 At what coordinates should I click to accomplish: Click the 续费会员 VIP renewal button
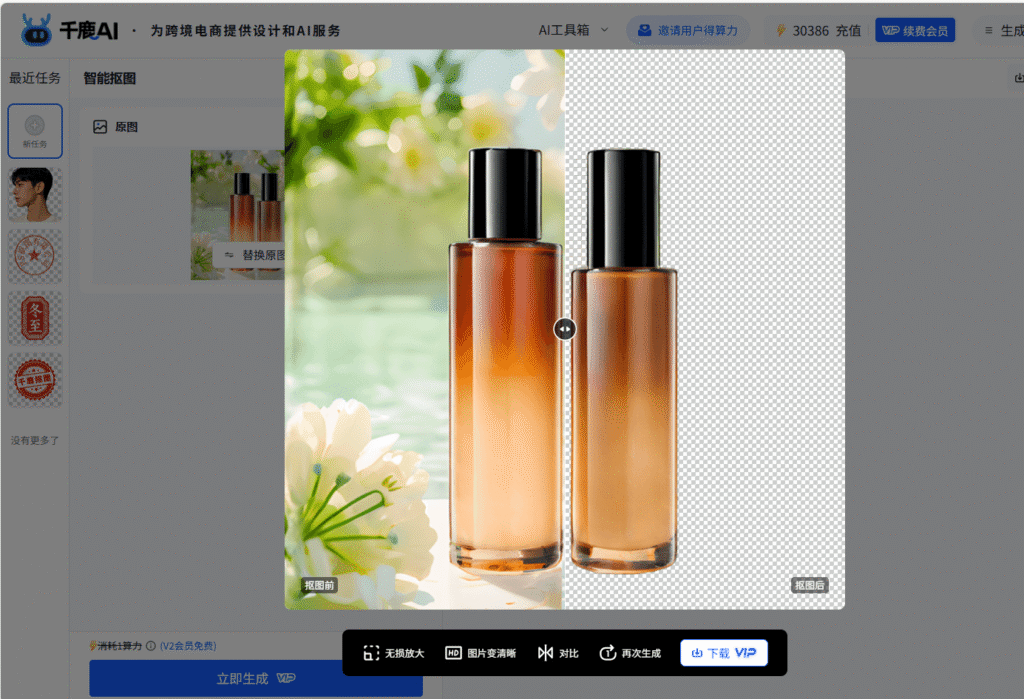point(914,31)
